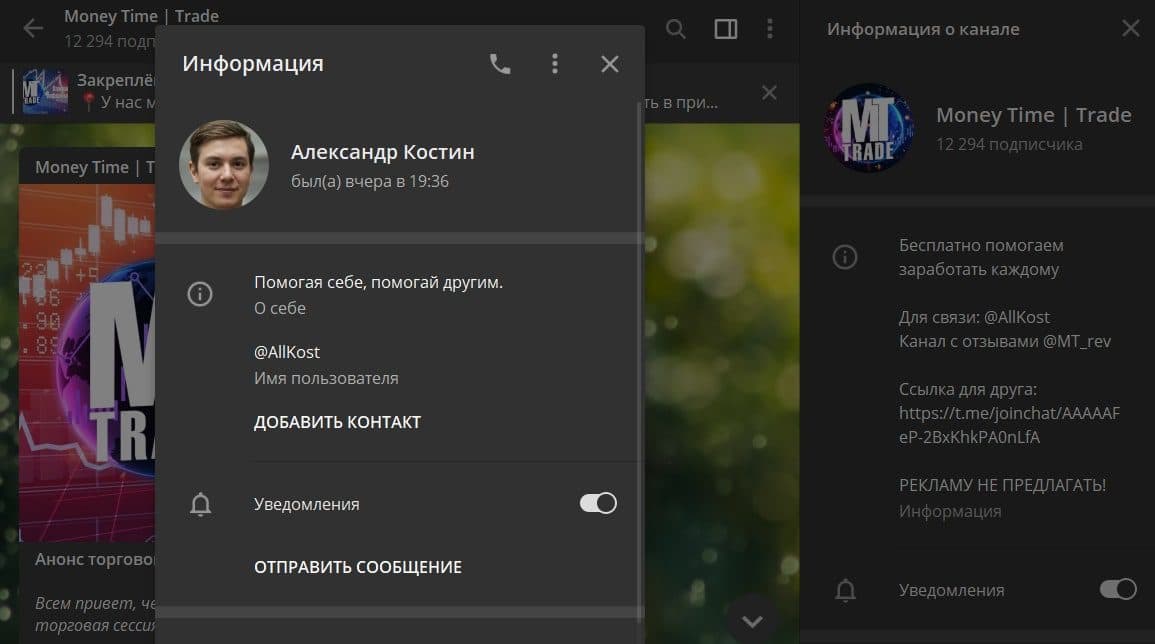Viewport: 1155px width, 644px height.
Task: Open the t.me/joinchat invite link
Action: (1009, 425)
